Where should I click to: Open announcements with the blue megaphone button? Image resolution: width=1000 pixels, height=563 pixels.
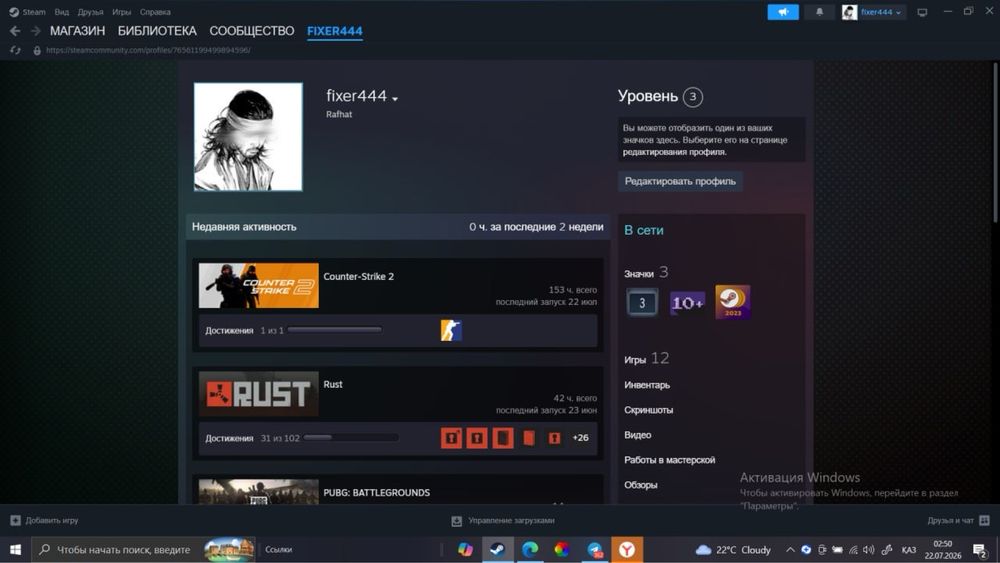pyautogui.click(x=783, y=12)
